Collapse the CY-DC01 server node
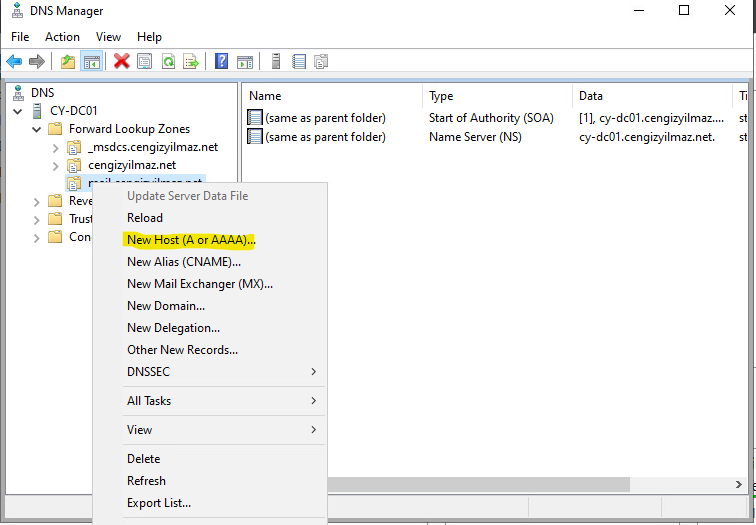This screenshot has width=756, height=525. (x=18, y=111)
